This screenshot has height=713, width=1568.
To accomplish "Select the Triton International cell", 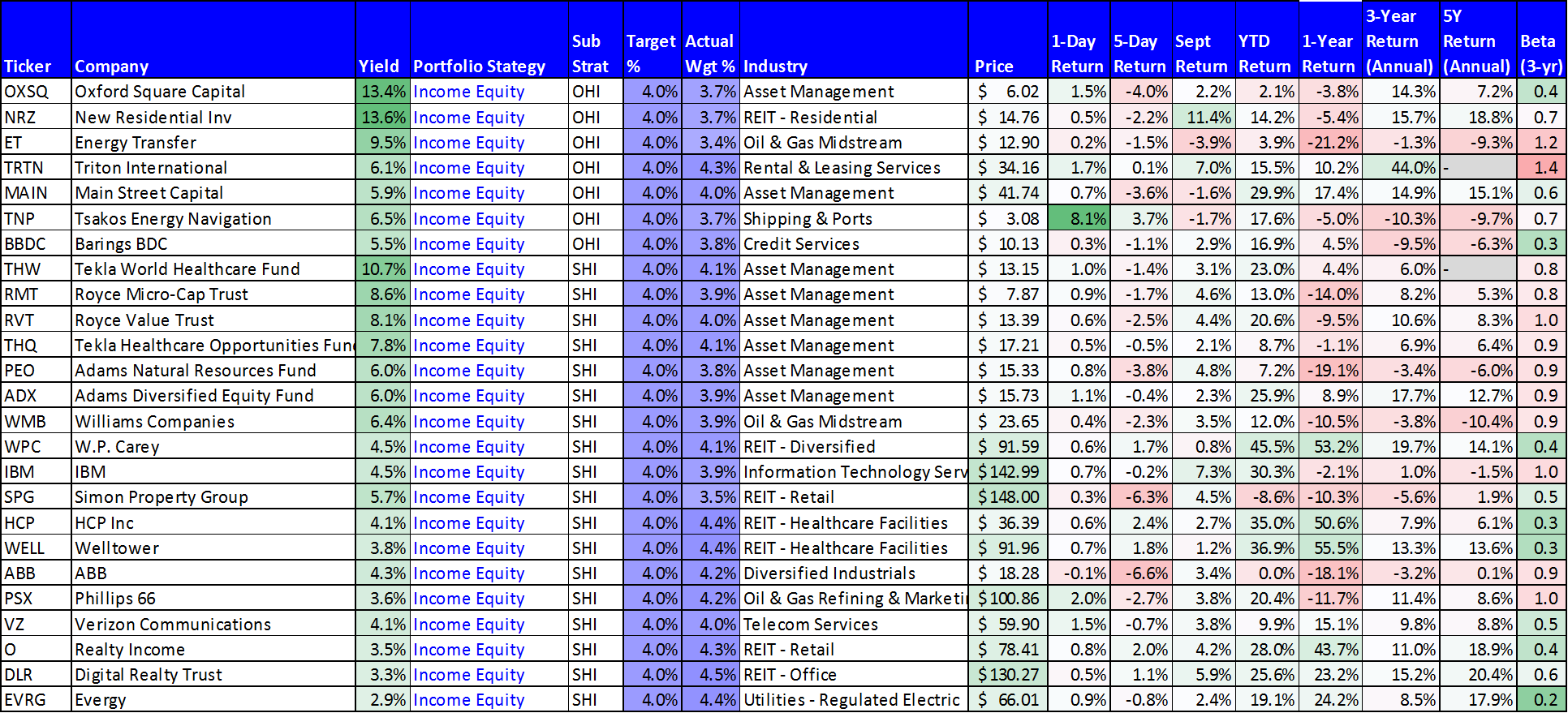I will point(213,168).
